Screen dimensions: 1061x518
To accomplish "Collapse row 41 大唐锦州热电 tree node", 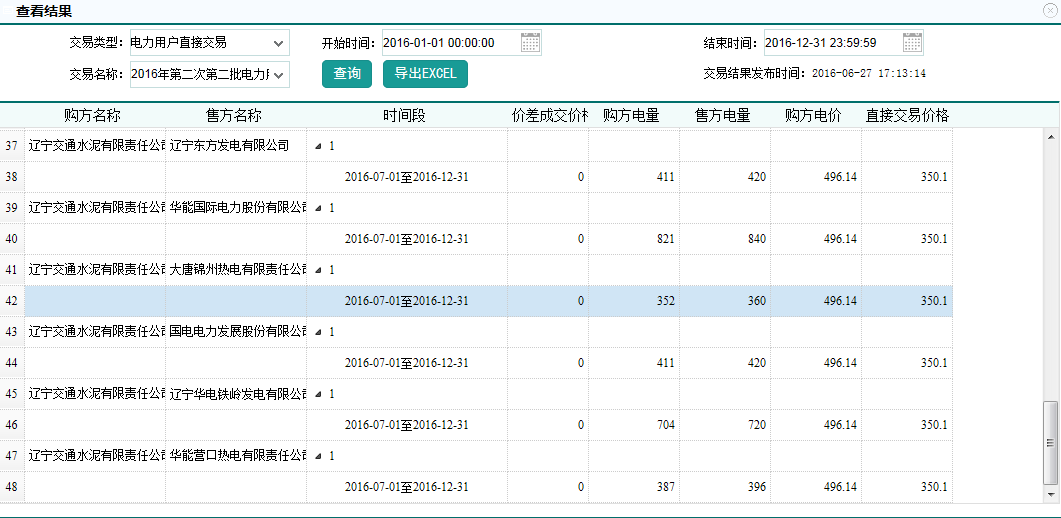I will coord(318,270).
